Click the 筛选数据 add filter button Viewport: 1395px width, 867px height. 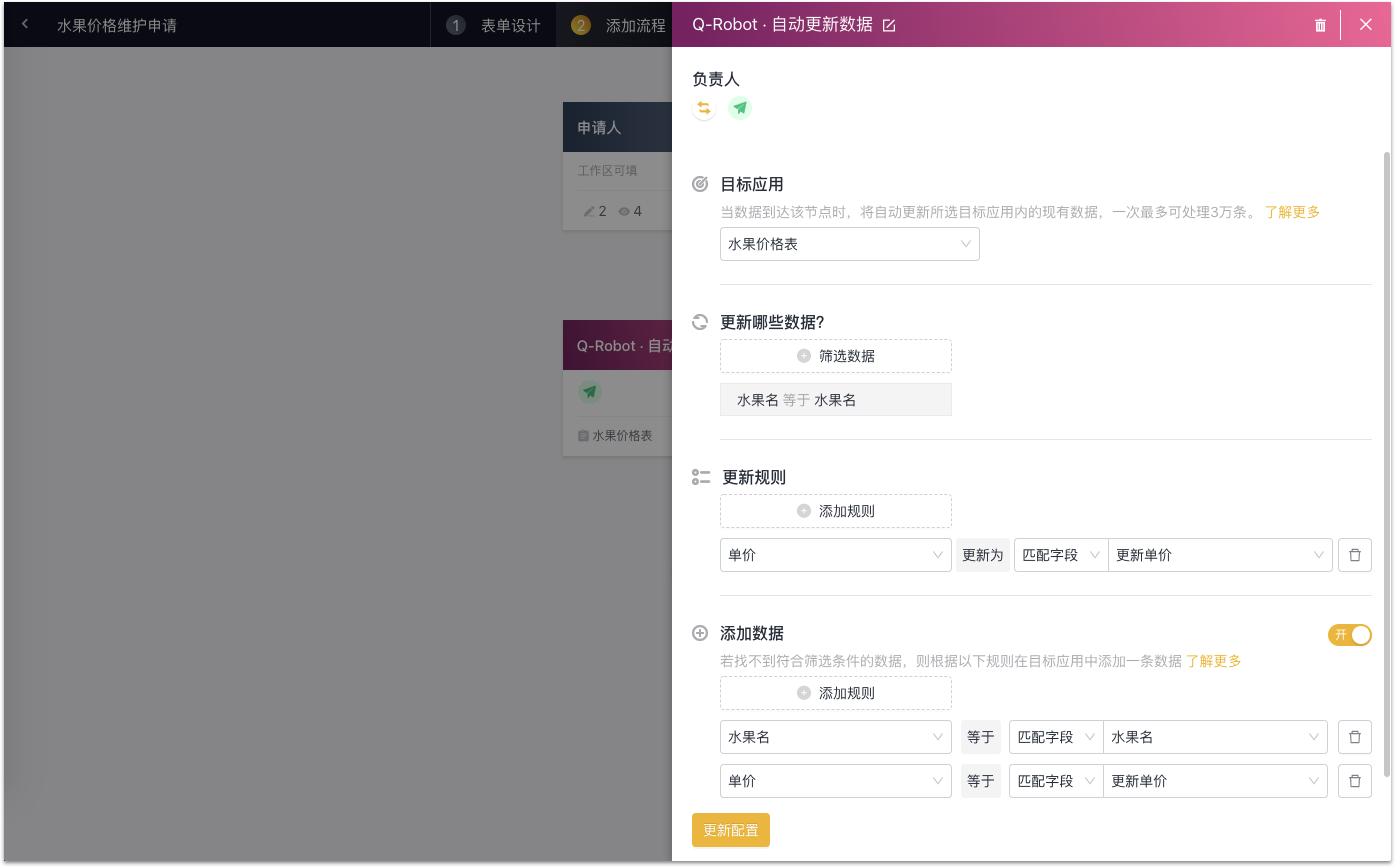click(836, 356)
